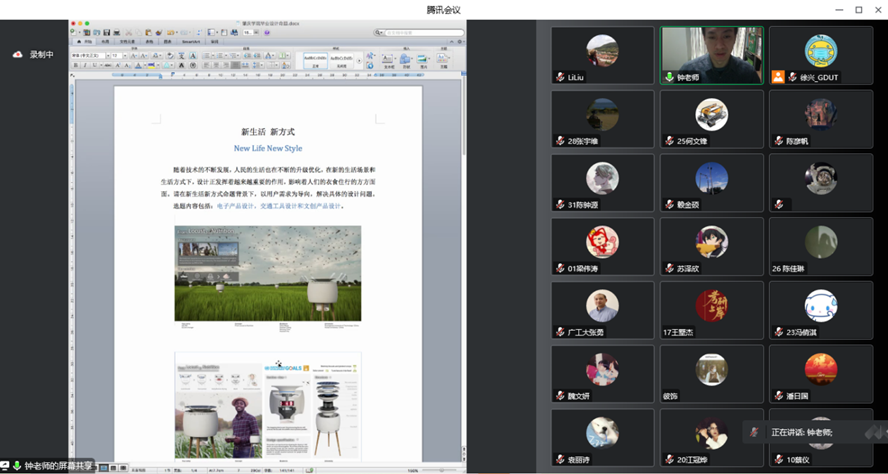Viewport: 888px width, 474px height.
Task: Click the screen-share icon beside 钟老师的屏幕共享
Action: coord(6,466)
